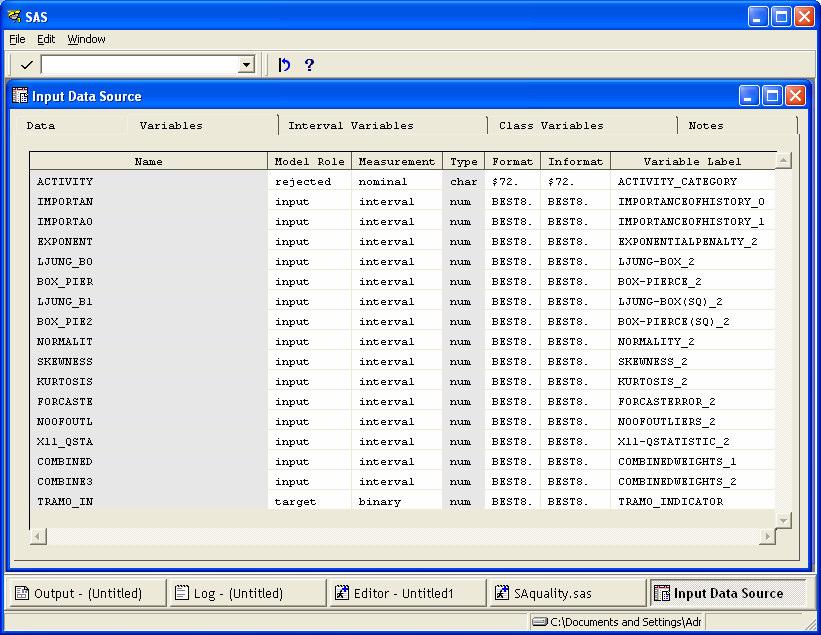Open the Edit menu
The image size is (821, 635).
pyautogui.click(x=46, y=39)
